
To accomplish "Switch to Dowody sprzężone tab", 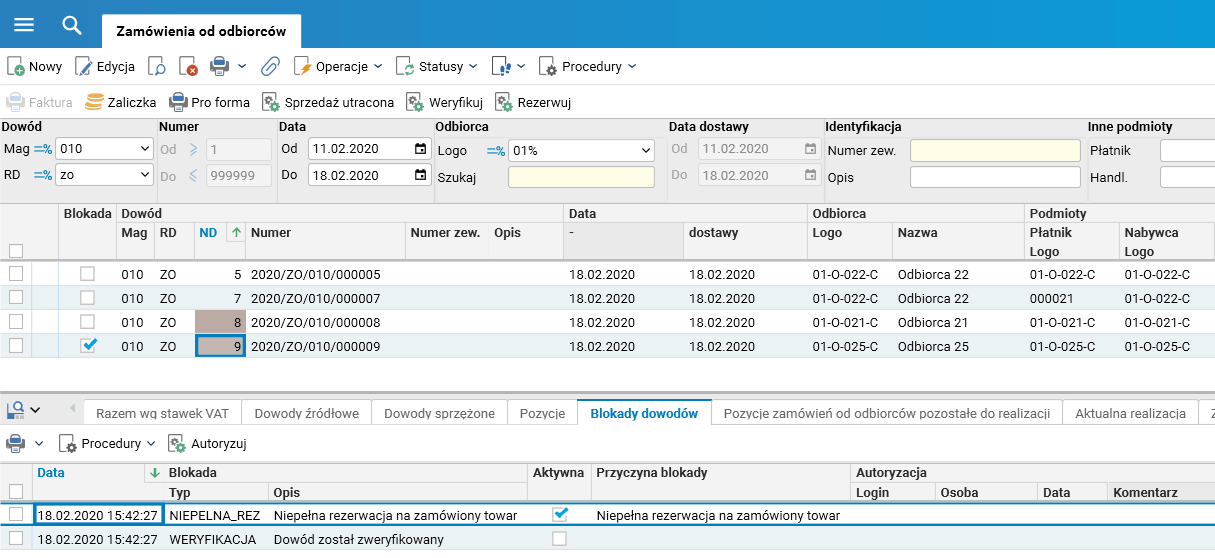I will 439,413.
